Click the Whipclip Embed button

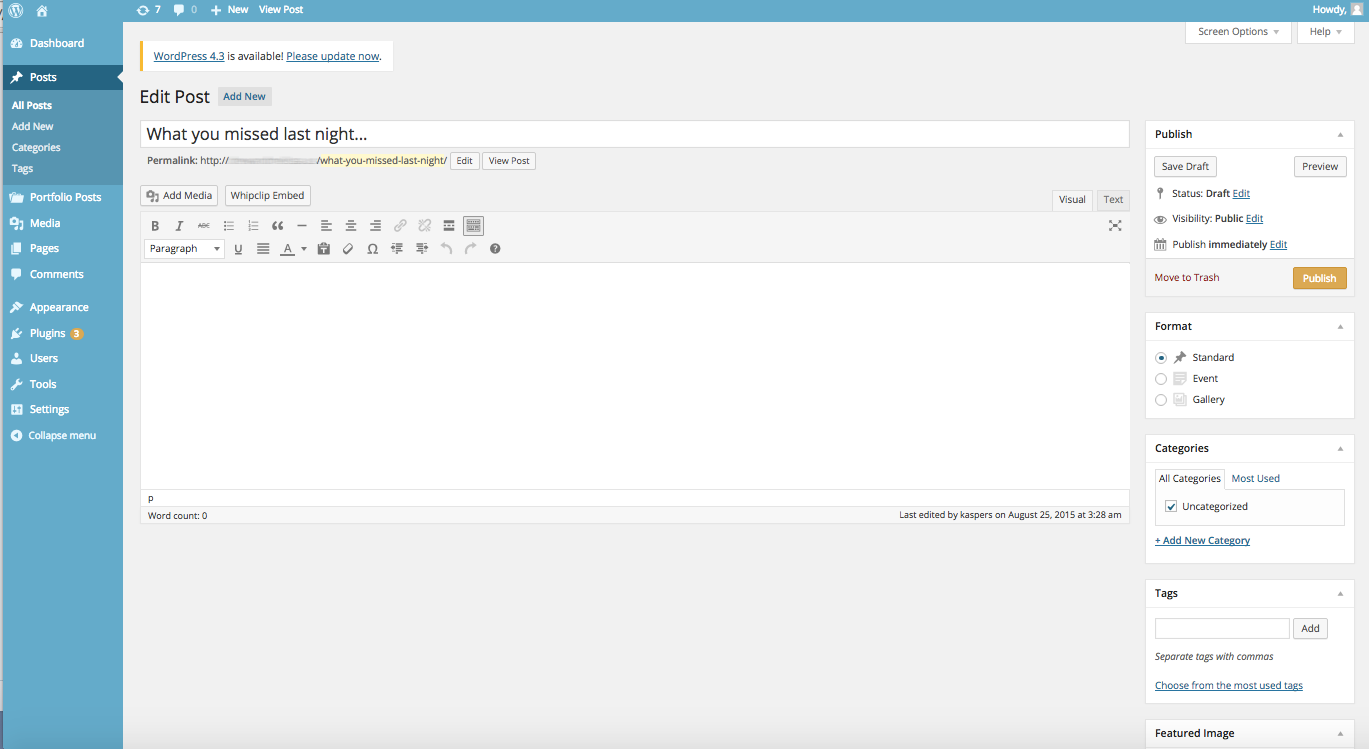click(x=268, y=196)
